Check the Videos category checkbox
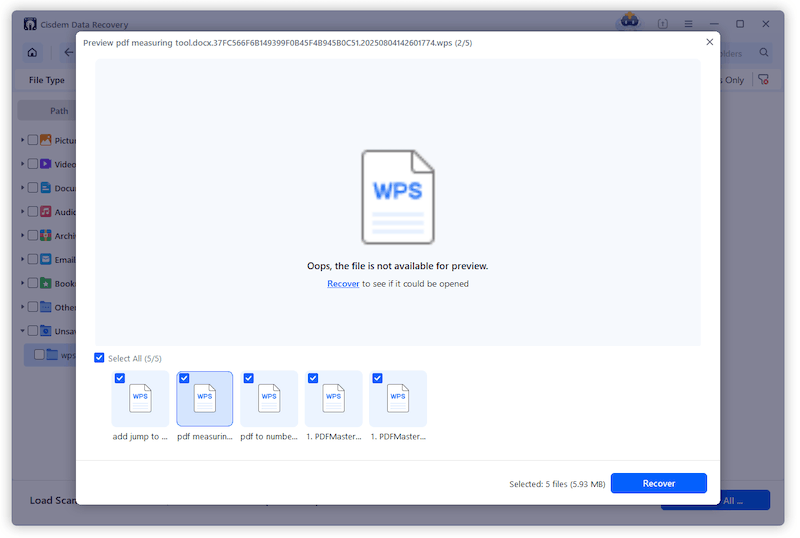 (x=33, y=164)
